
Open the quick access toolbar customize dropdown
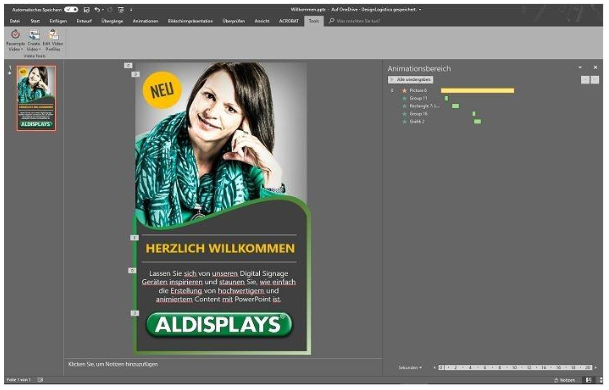[131, 9]
